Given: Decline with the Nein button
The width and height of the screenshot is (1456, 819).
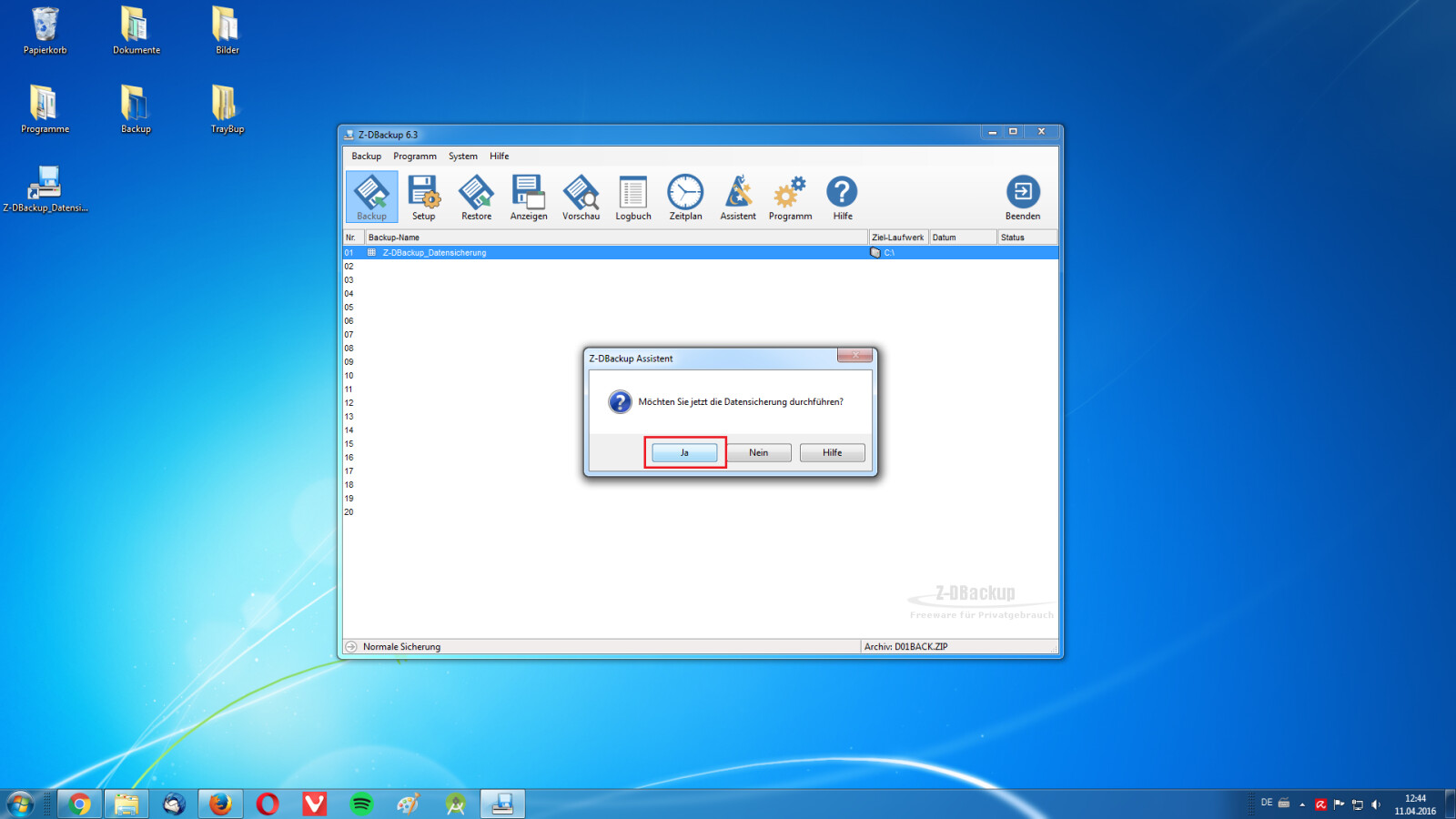Looking at the screenshot, I should pos(758,452).
